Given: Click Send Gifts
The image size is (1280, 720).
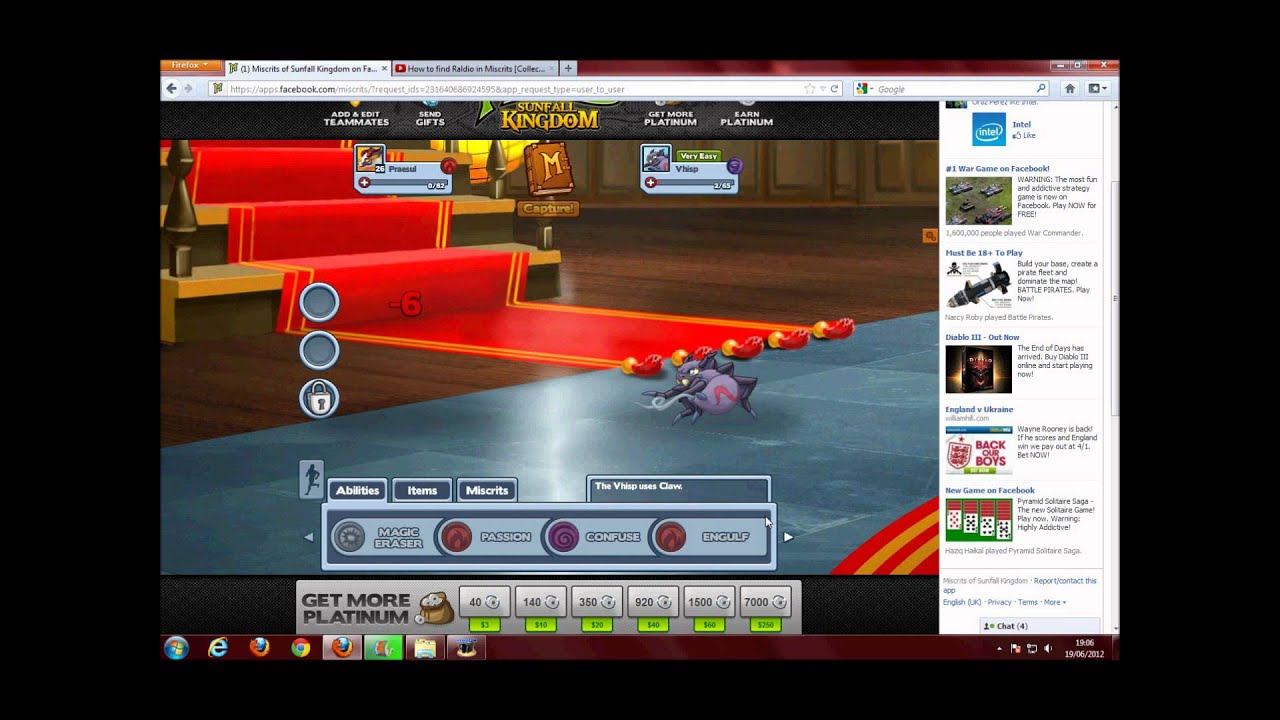Looking at the screenshot, I should pyautogui.click(x=430, y=117).
